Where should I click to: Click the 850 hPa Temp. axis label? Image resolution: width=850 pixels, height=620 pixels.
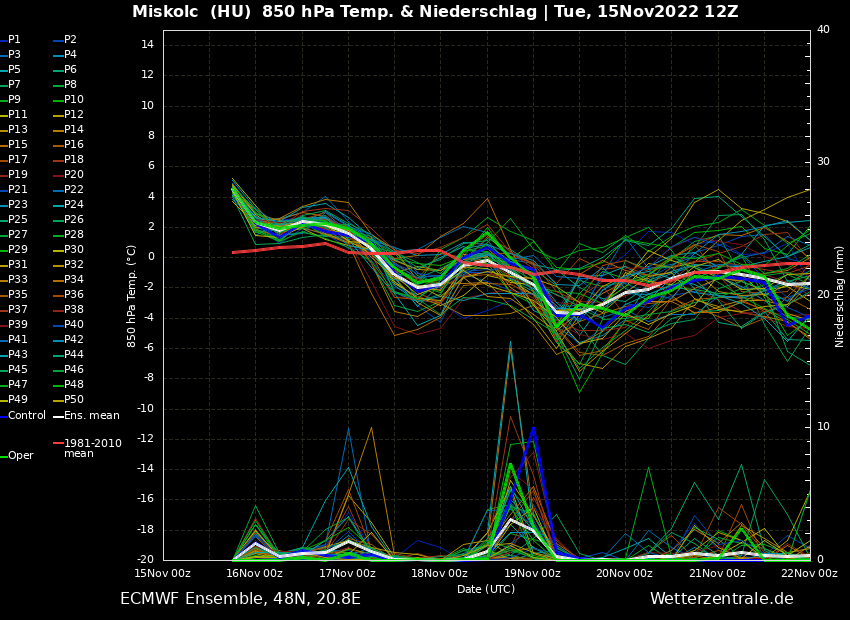[132, 296]
